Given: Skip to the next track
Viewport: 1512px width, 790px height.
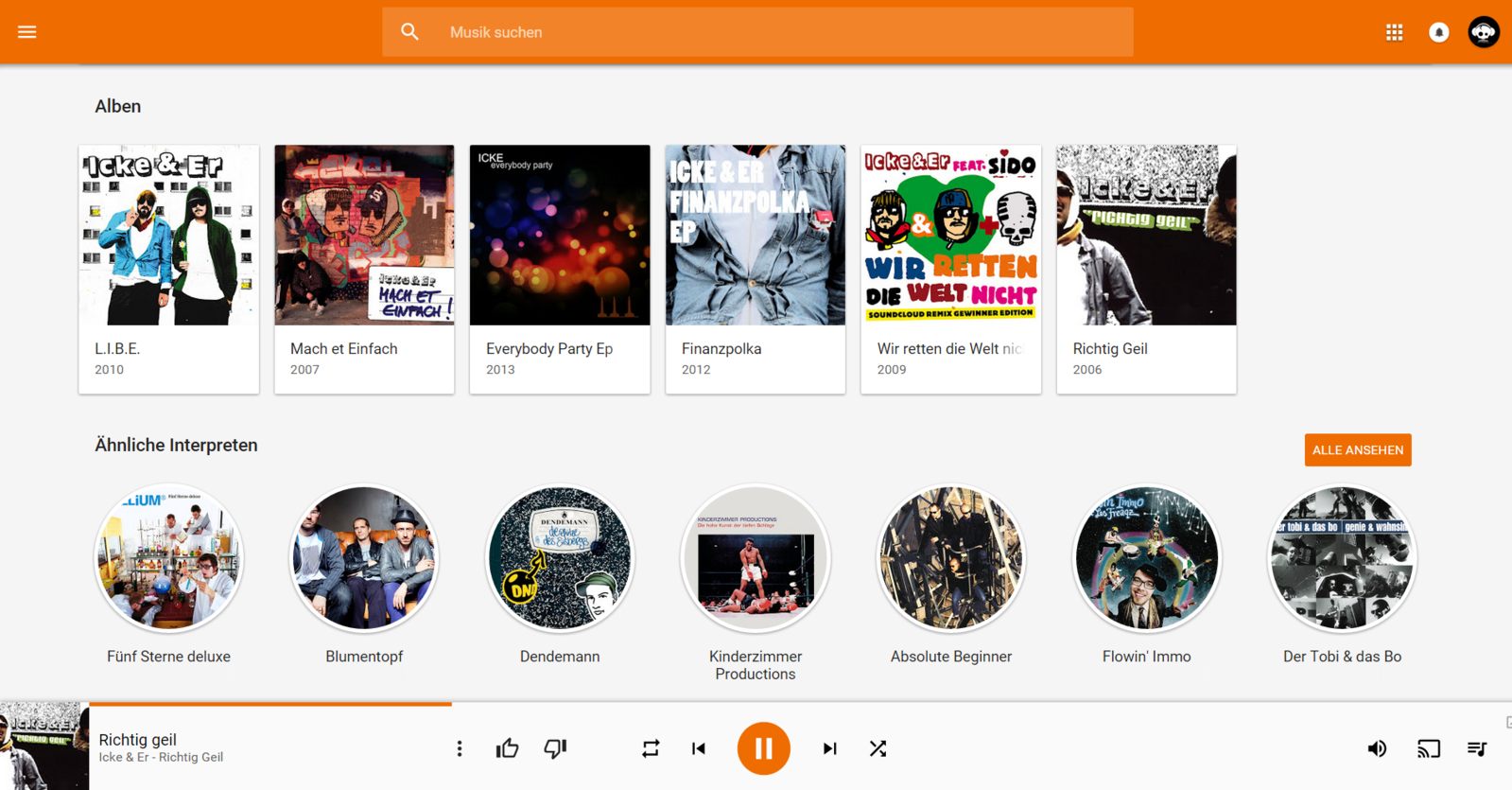Looking at the screenshot, I should [829, 748].
